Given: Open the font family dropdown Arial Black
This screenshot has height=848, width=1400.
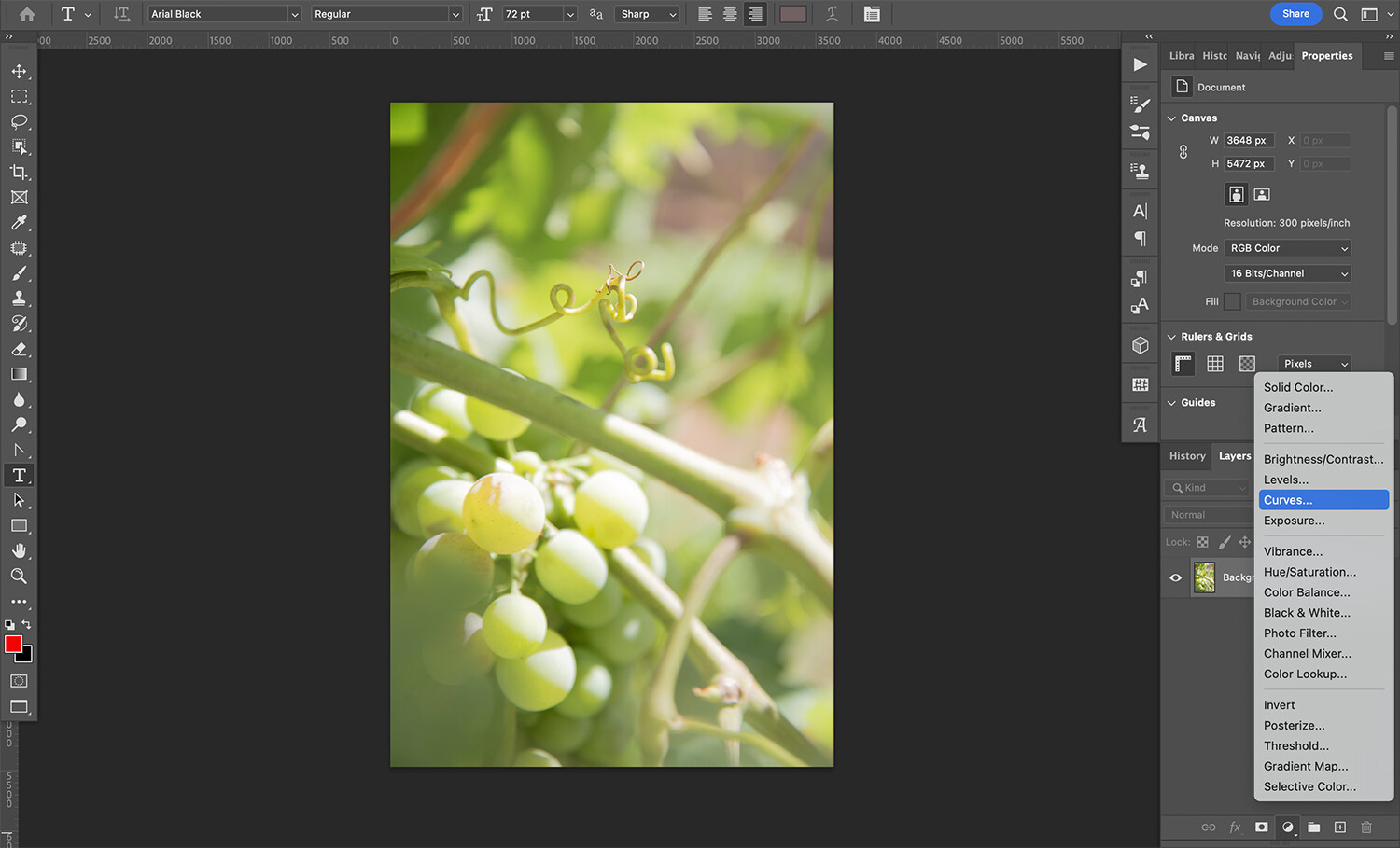Looking at the screenshot, I should [x=224, y=14].
